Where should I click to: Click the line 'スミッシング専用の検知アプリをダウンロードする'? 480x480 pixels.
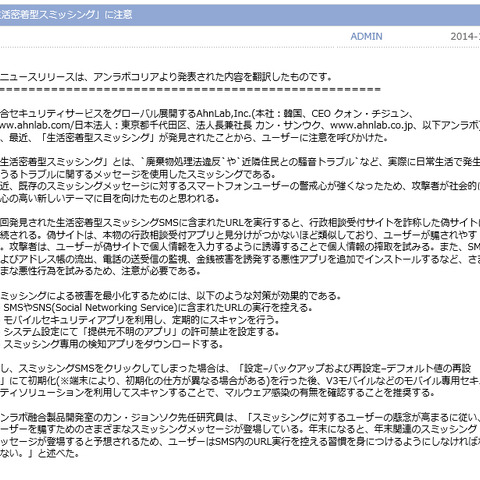[x=113, y=344]
